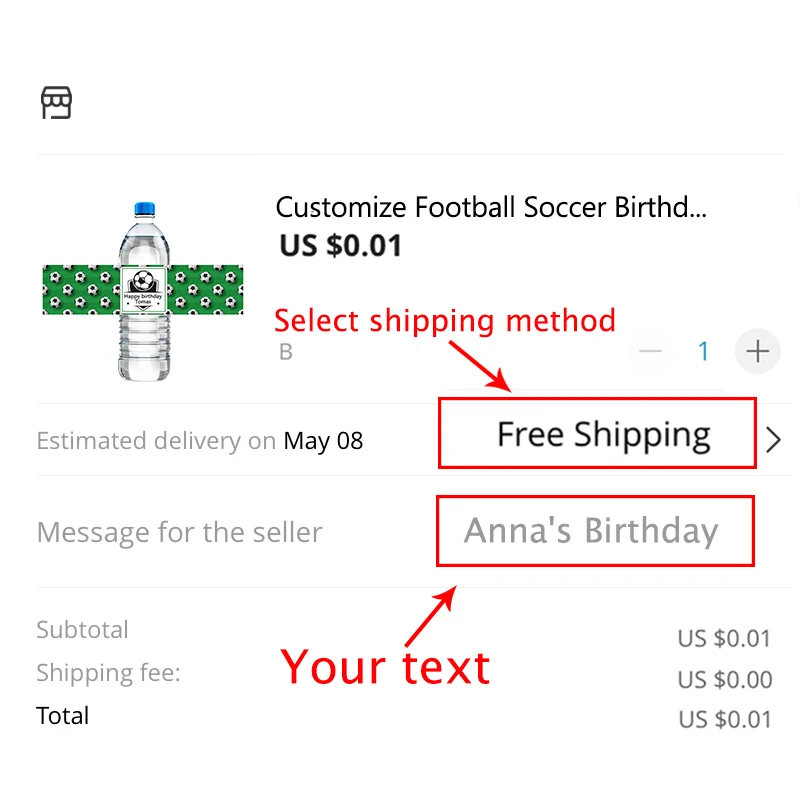800x800 pixels.
Task: Click the quantity number 1
Action: click(703, 351)
